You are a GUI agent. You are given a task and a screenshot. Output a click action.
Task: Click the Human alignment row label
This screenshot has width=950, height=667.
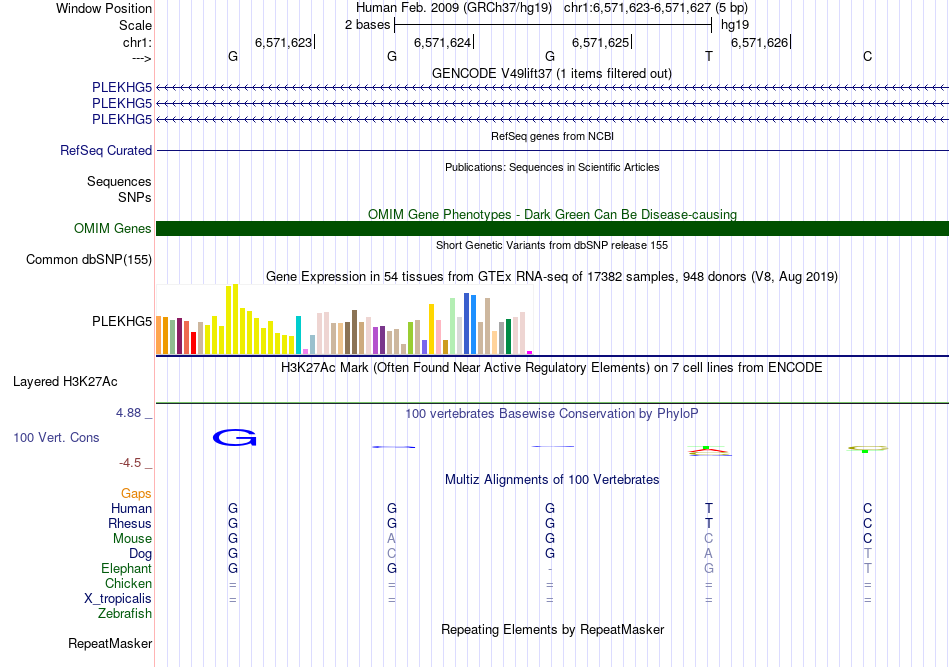131,508
